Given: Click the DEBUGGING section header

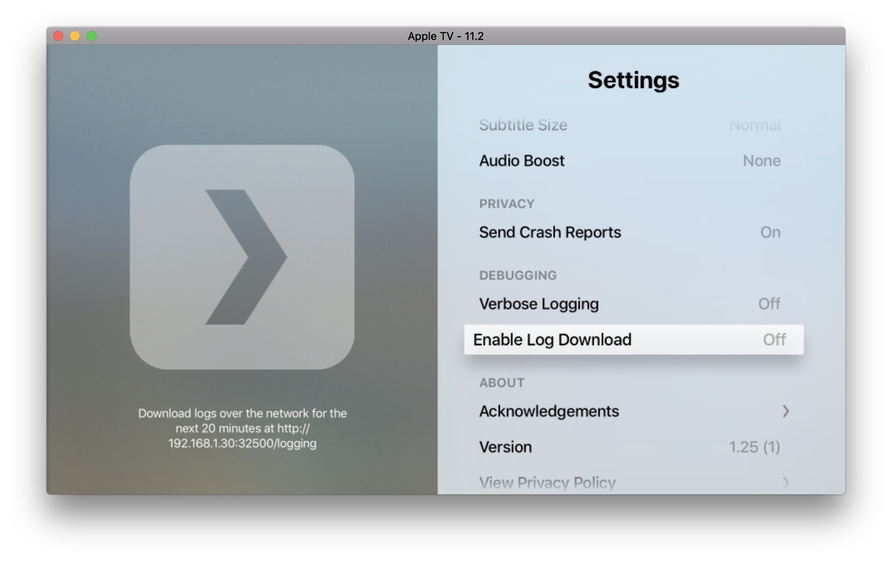Looking at the screenshot, I should [518, 275].
